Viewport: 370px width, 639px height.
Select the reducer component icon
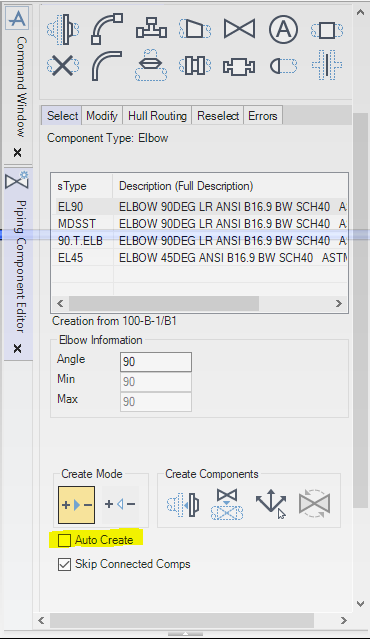[x=195, y=29]
